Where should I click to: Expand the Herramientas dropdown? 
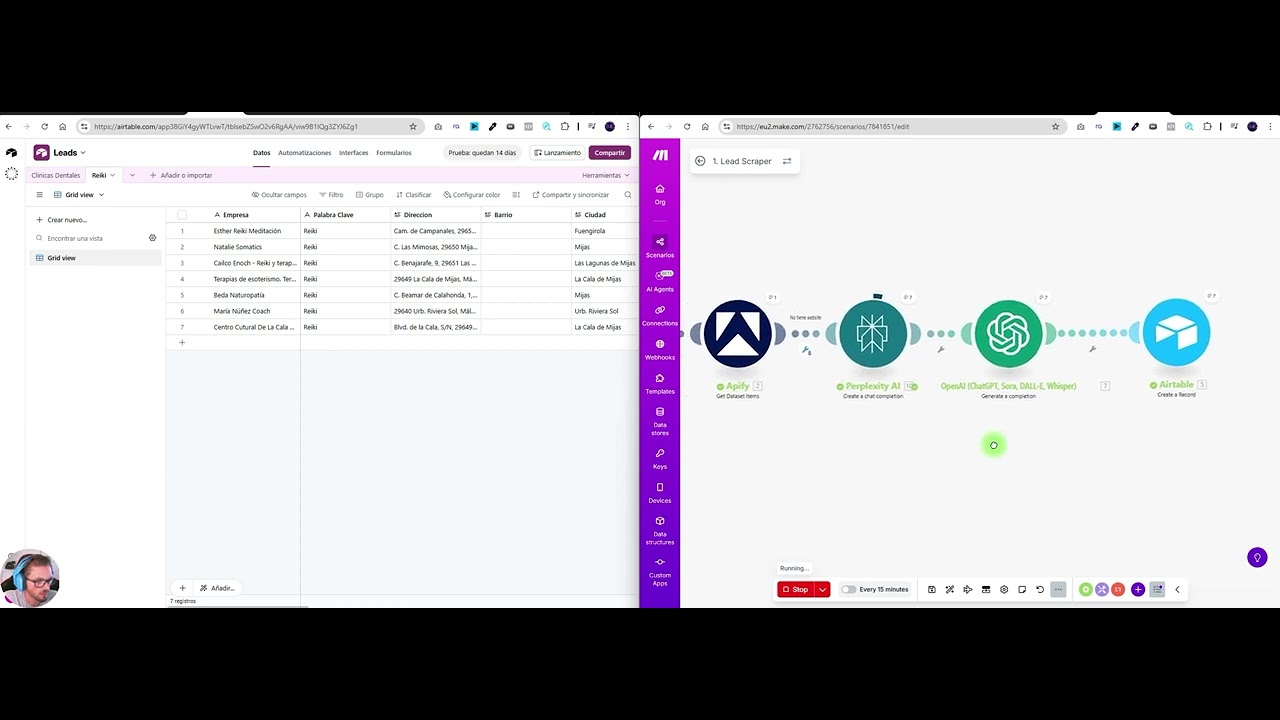pyautogui.click(x=606, y=175)
